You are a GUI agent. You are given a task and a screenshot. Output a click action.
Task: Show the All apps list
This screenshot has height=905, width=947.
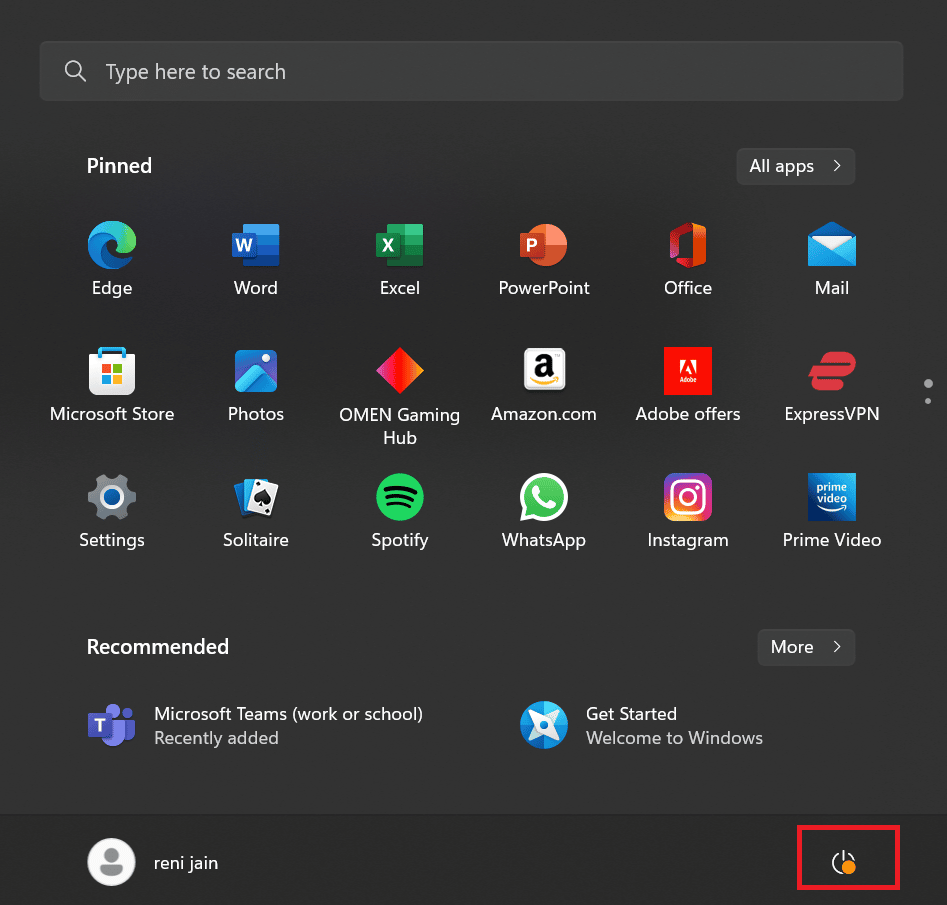tap(795, 166)
